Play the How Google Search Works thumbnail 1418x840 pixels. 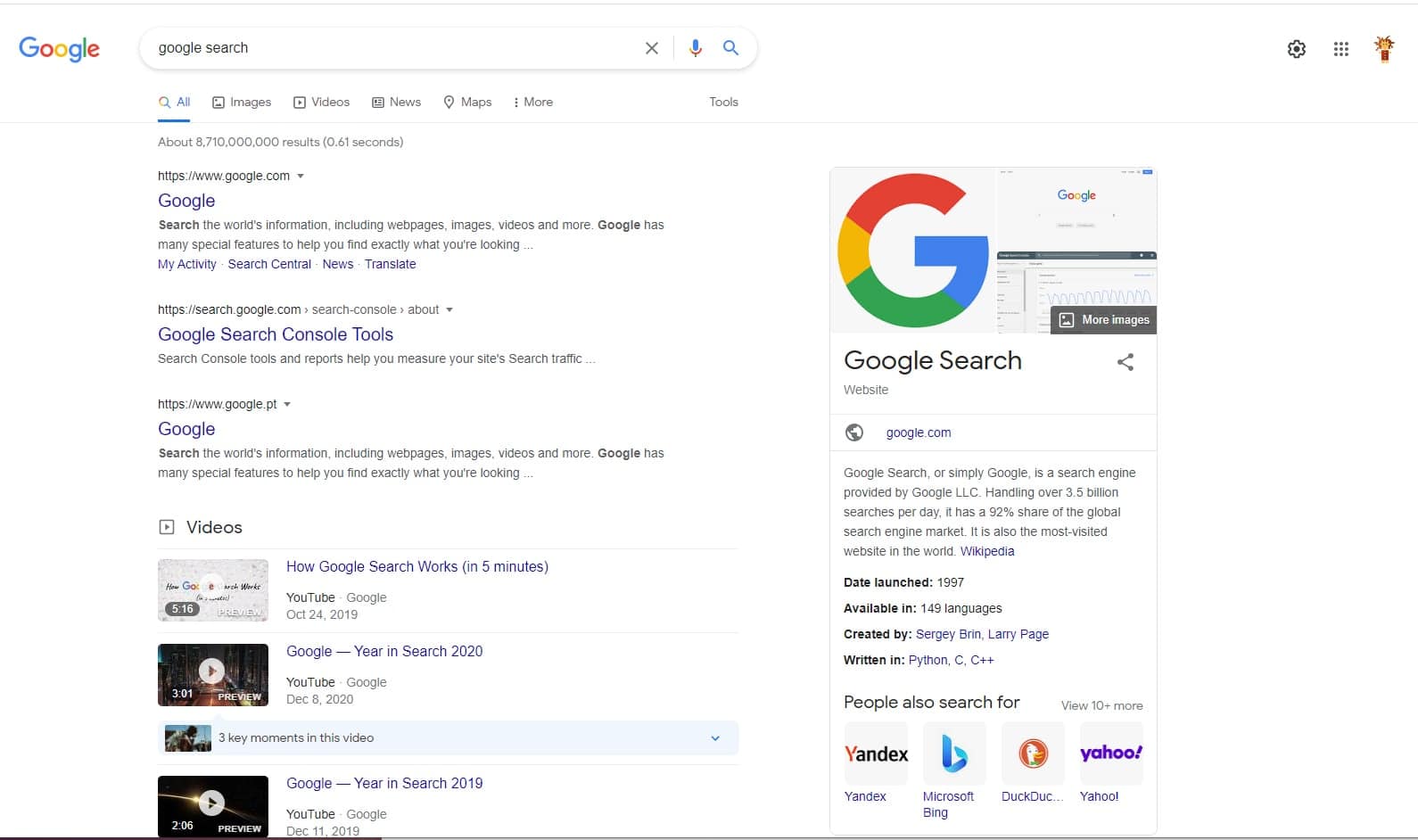click(x=212, y=589)
